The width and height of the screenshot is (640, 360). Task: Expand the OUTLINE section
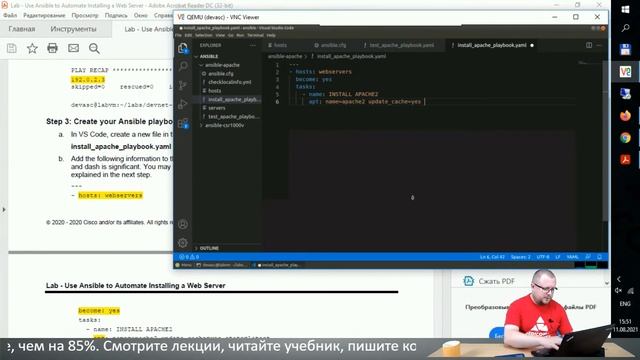(208, 248)
